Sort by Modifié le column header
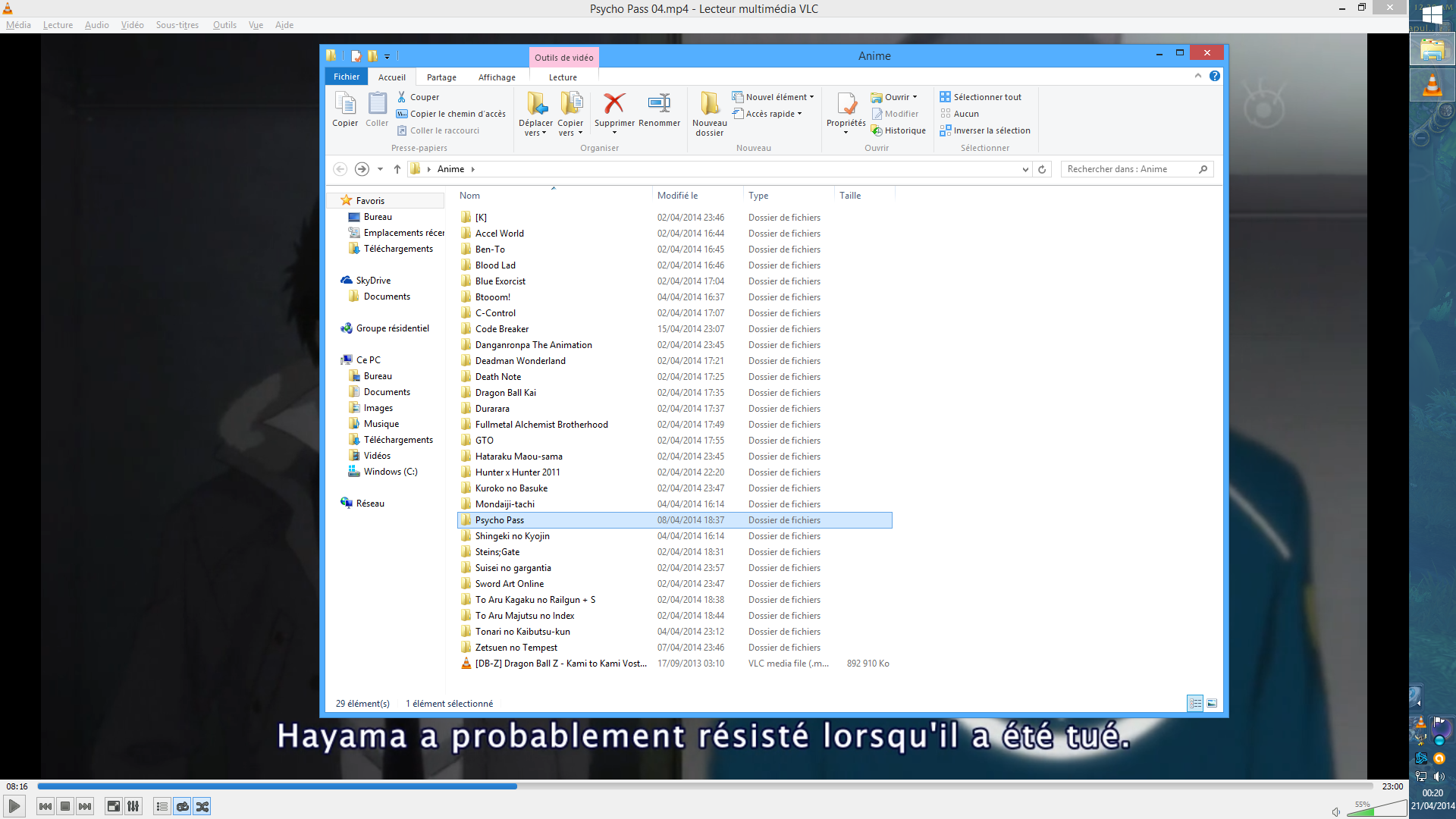This screenshot has width=1456, height=819. tap(697, 196)
